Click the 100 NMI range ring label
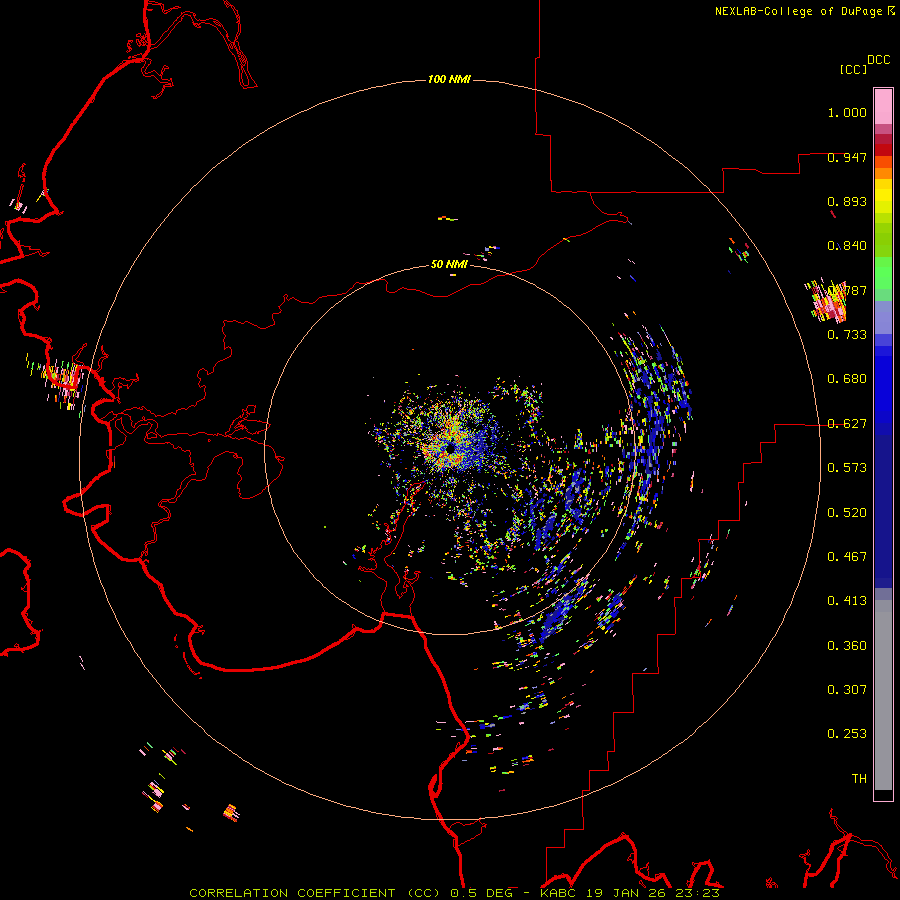The width and height of the screenshot is (900, 900). 449,79
